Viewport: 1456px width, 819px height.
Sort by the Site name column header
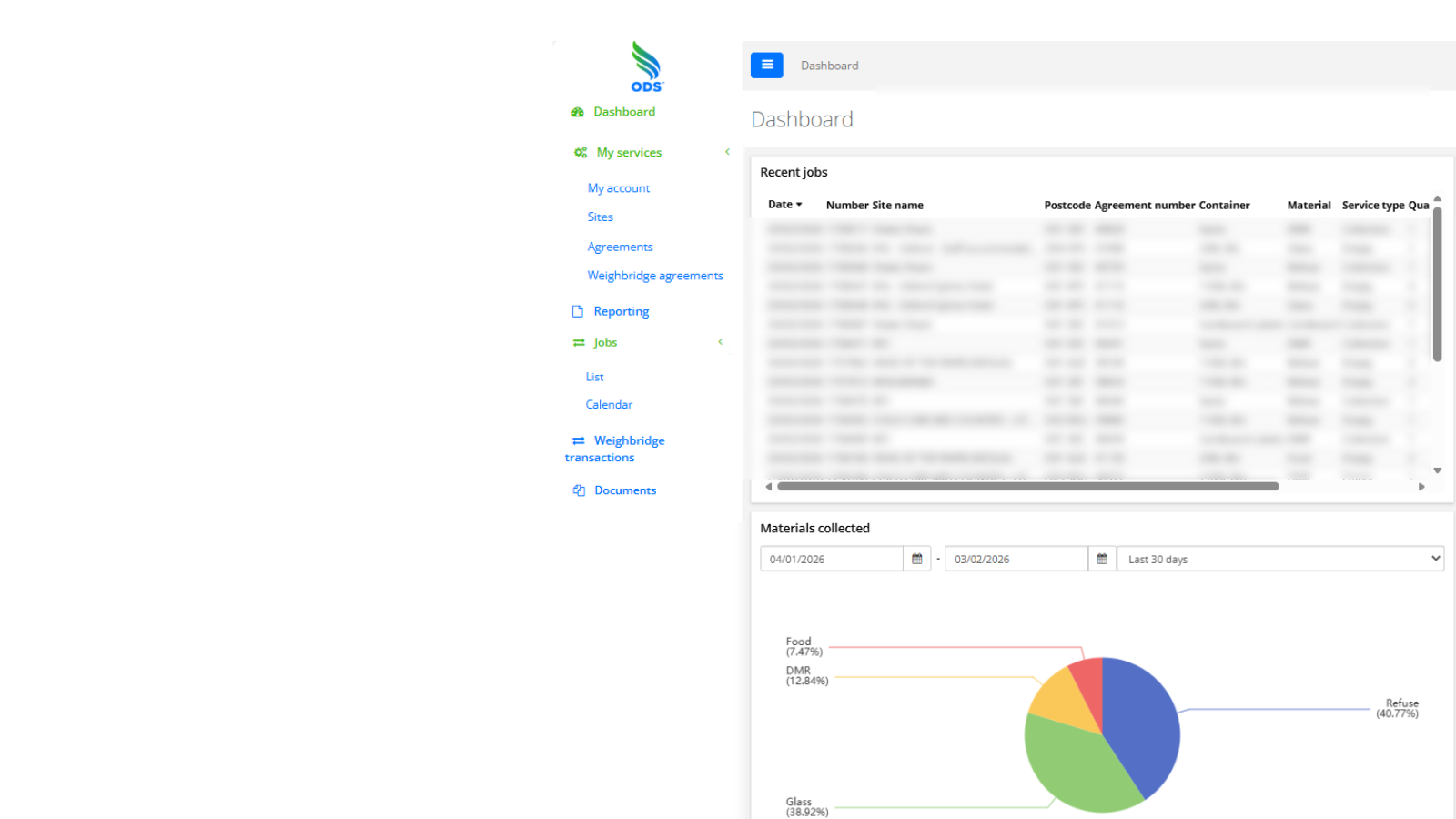[898, 206]
